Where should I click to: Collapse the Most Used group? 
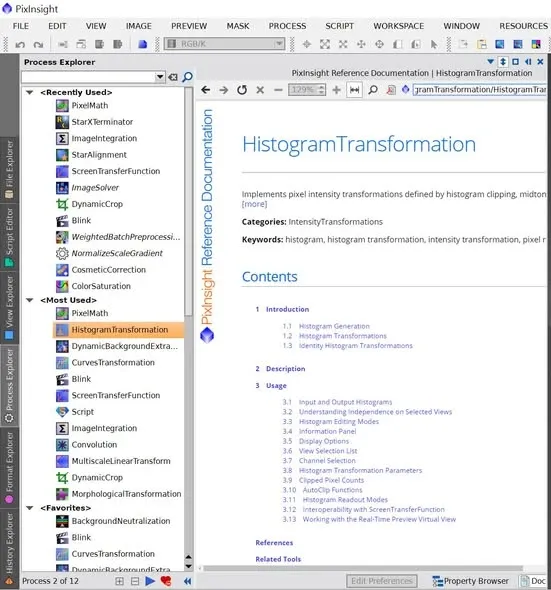click(30, 300)
